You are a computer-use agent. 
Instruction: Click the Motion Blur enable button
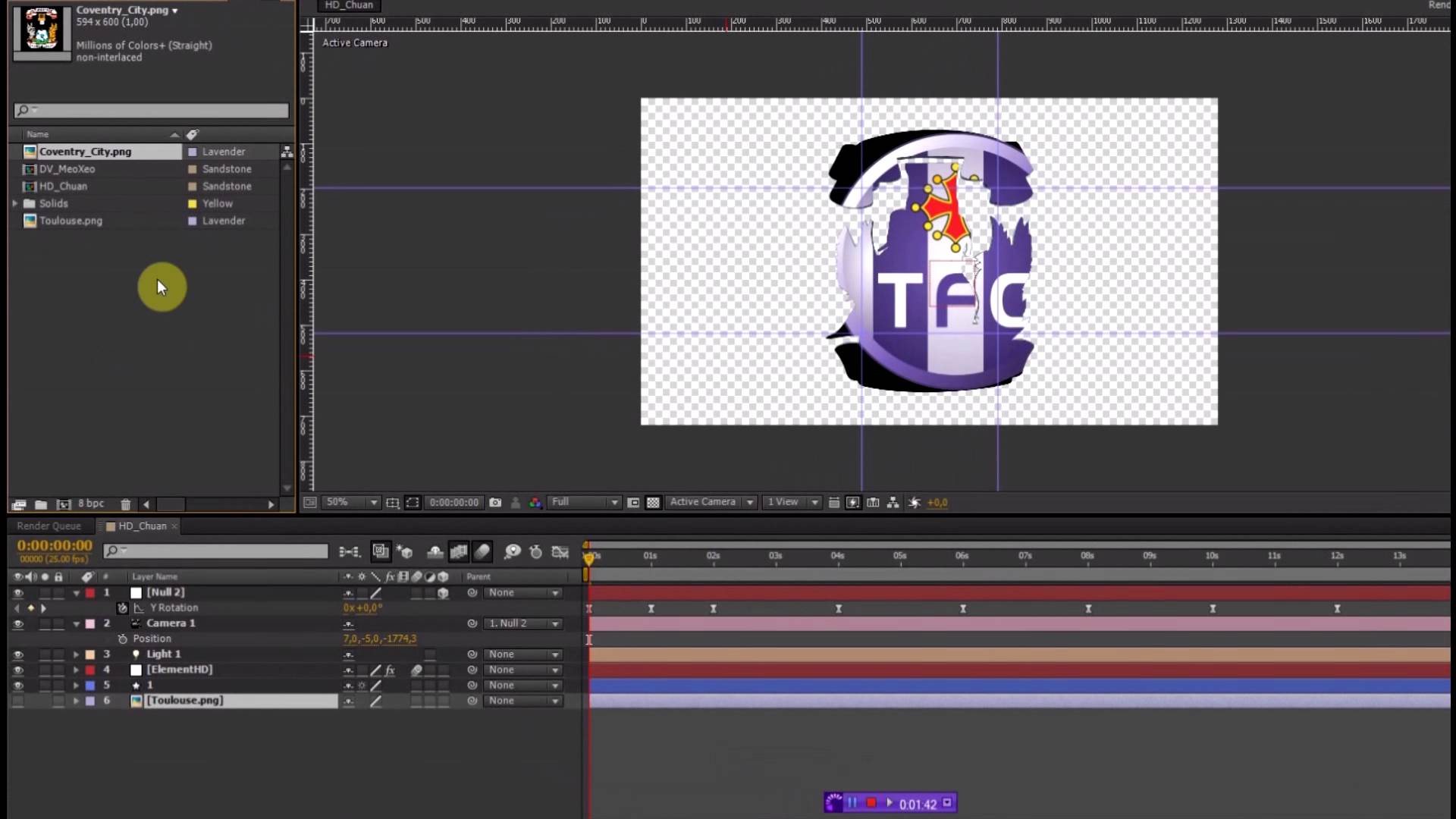[x=482, y=552]
